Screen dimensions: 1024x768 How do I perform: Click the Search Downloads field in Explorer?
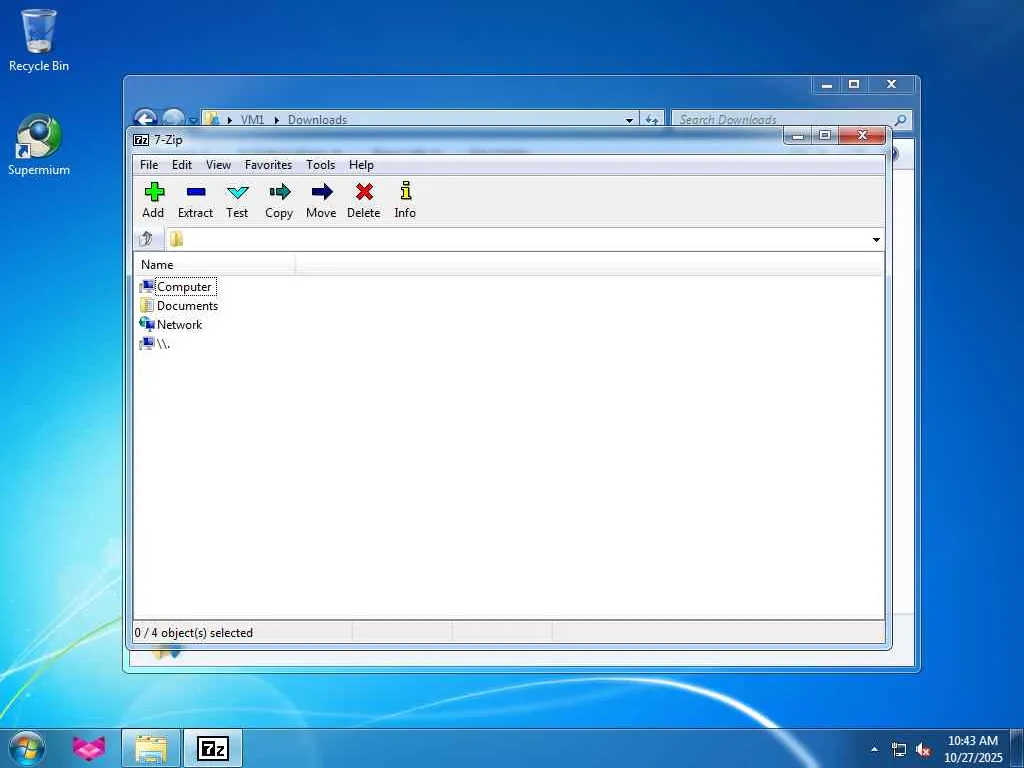point(784,120)
